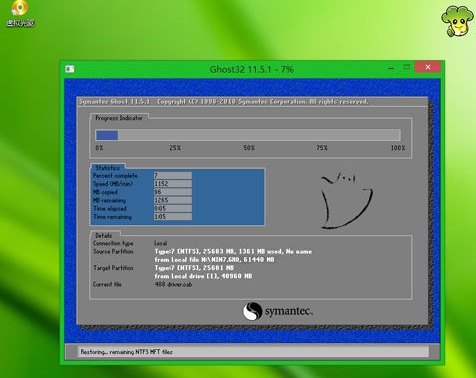Viewport: 476px width, 378px height.
Task: Click the Progress Indicator group label
Action: click(x=119, y=118)
